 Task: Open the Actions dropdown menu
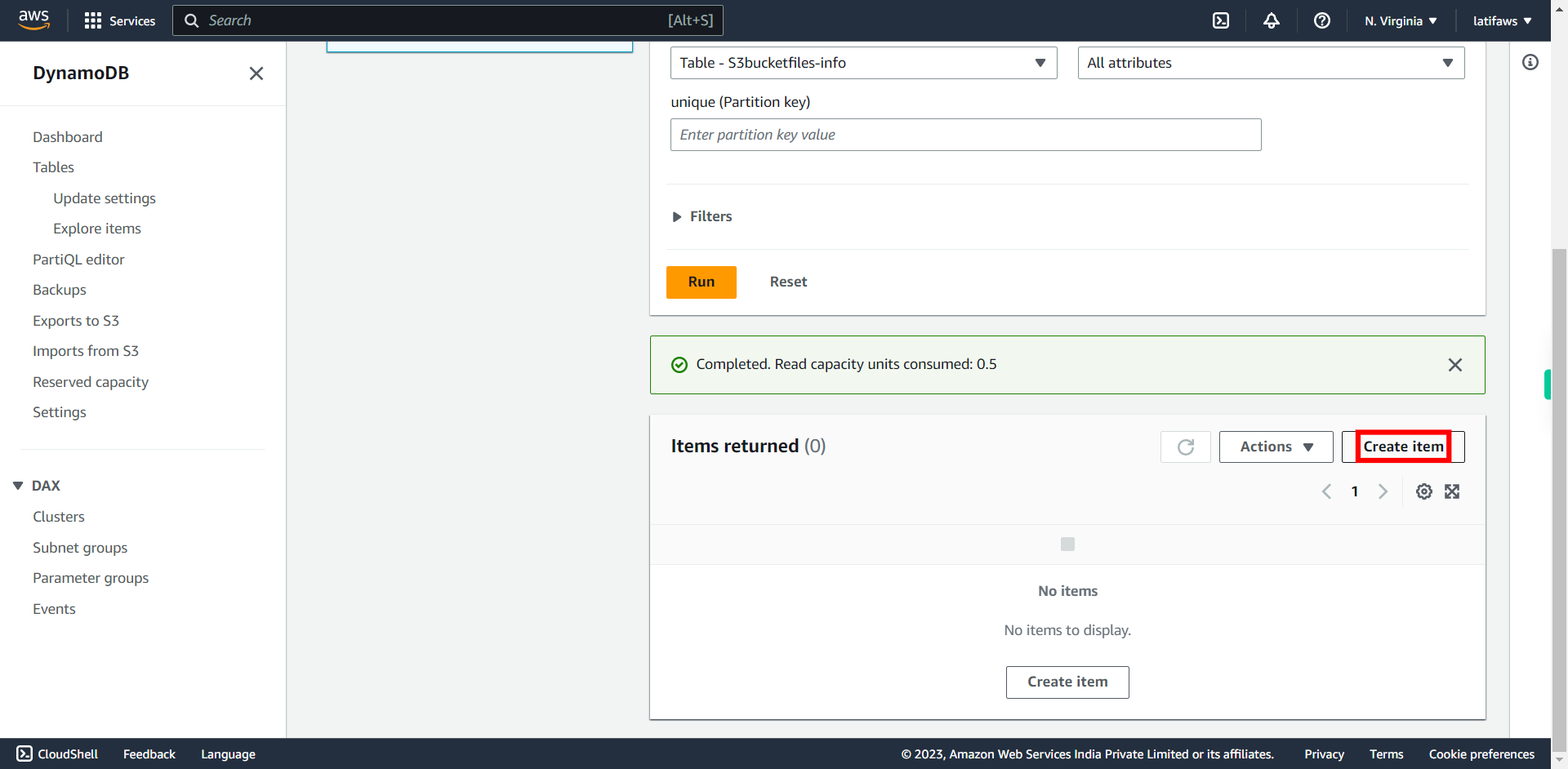pos(1276,447)
